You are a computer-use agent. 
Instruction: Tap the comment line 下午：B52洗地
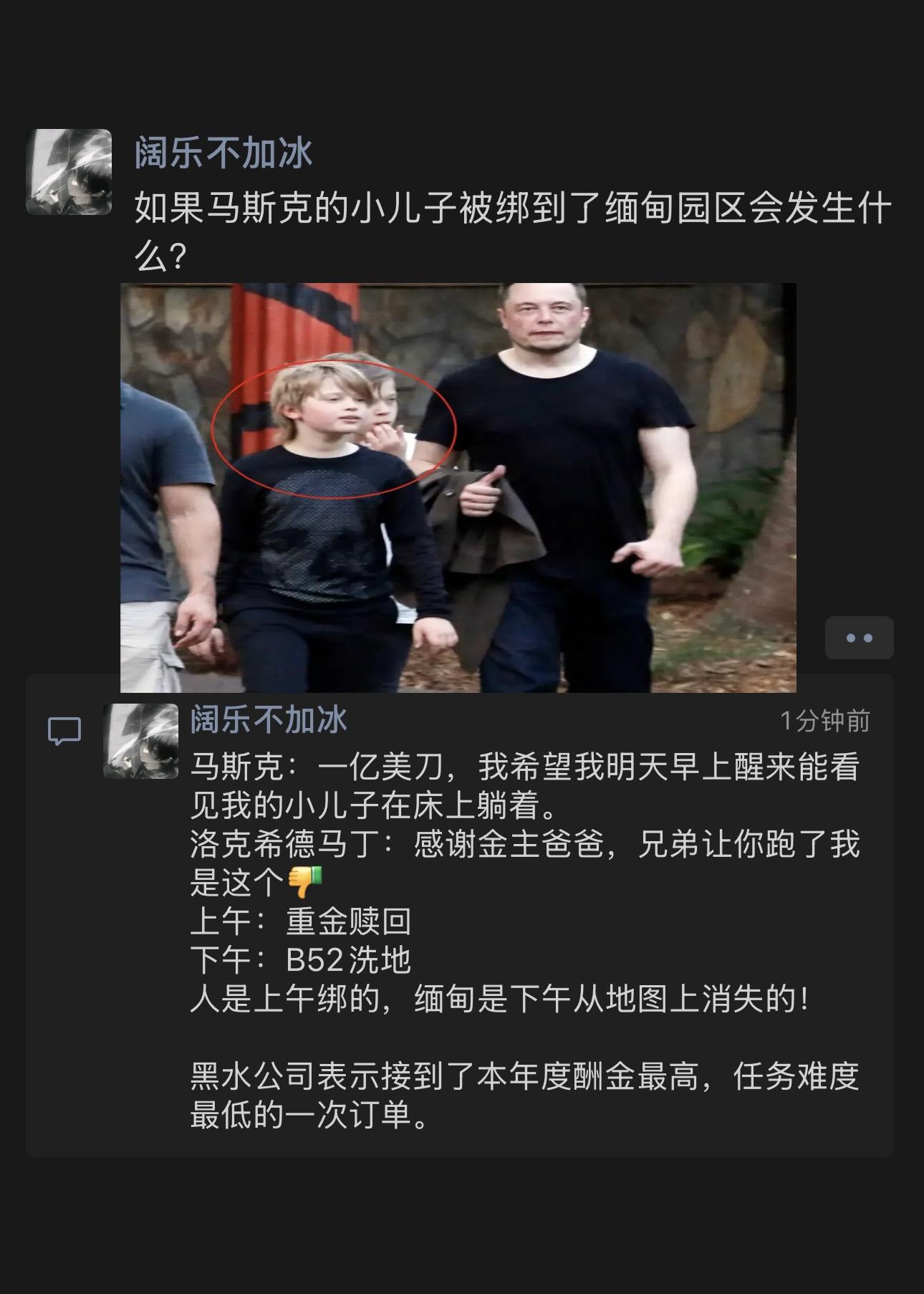click(x=301, y=960)
